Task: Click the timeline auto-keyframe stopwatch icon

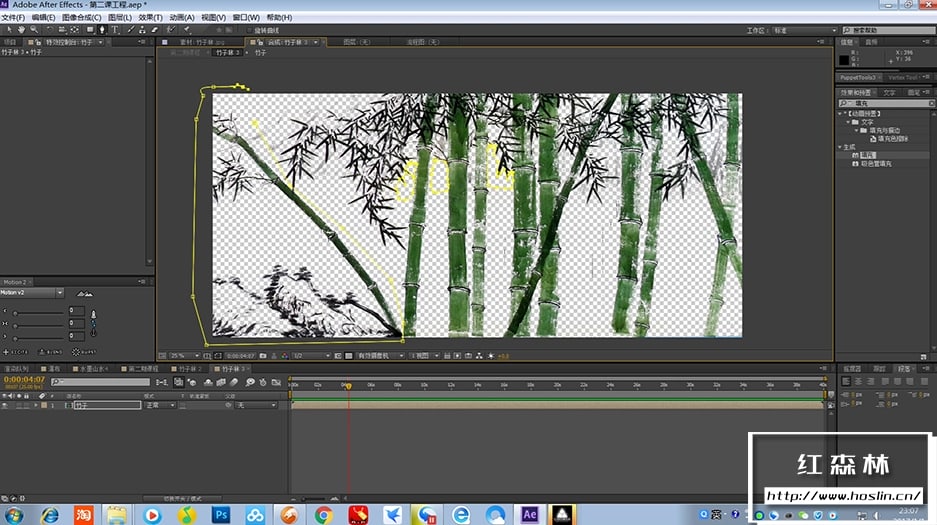Action: click(x=263, y=382)
